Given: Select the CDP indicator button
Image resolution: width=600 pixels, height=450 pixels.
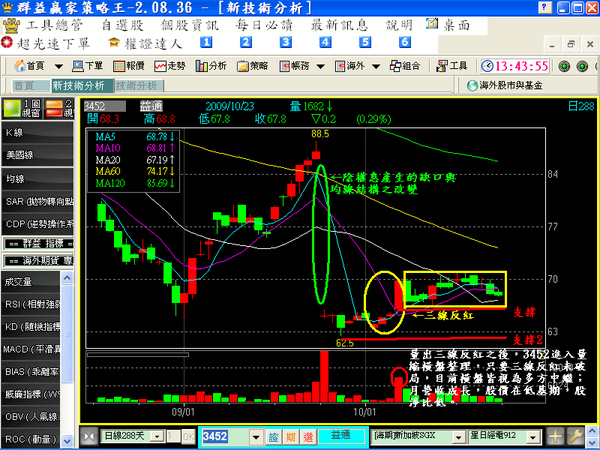Looking at the screenshot, I should click(38, 224).
